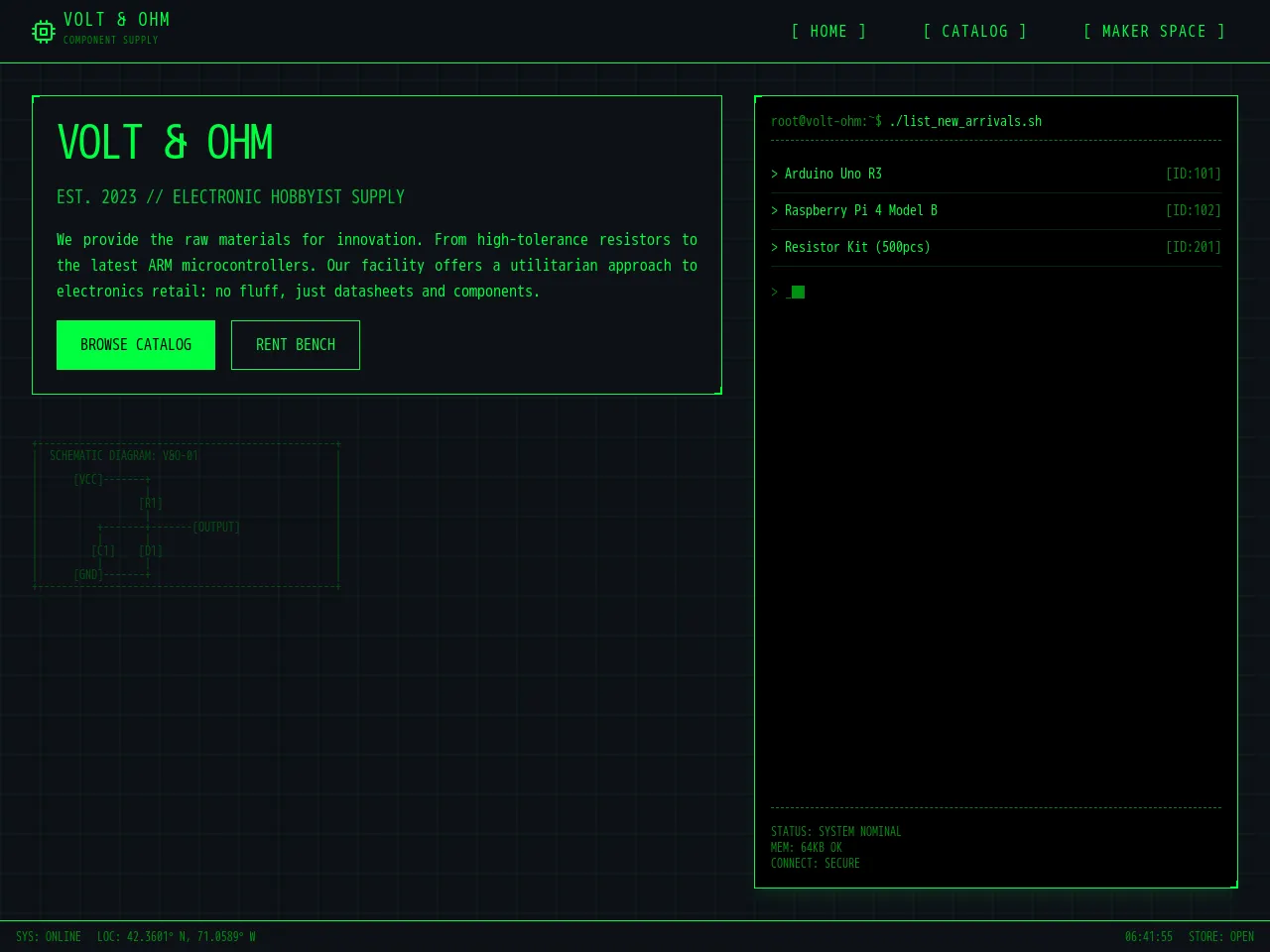Click the [GND] node in schematic
Screen dimensions: 1270x952
pos(88,575)
